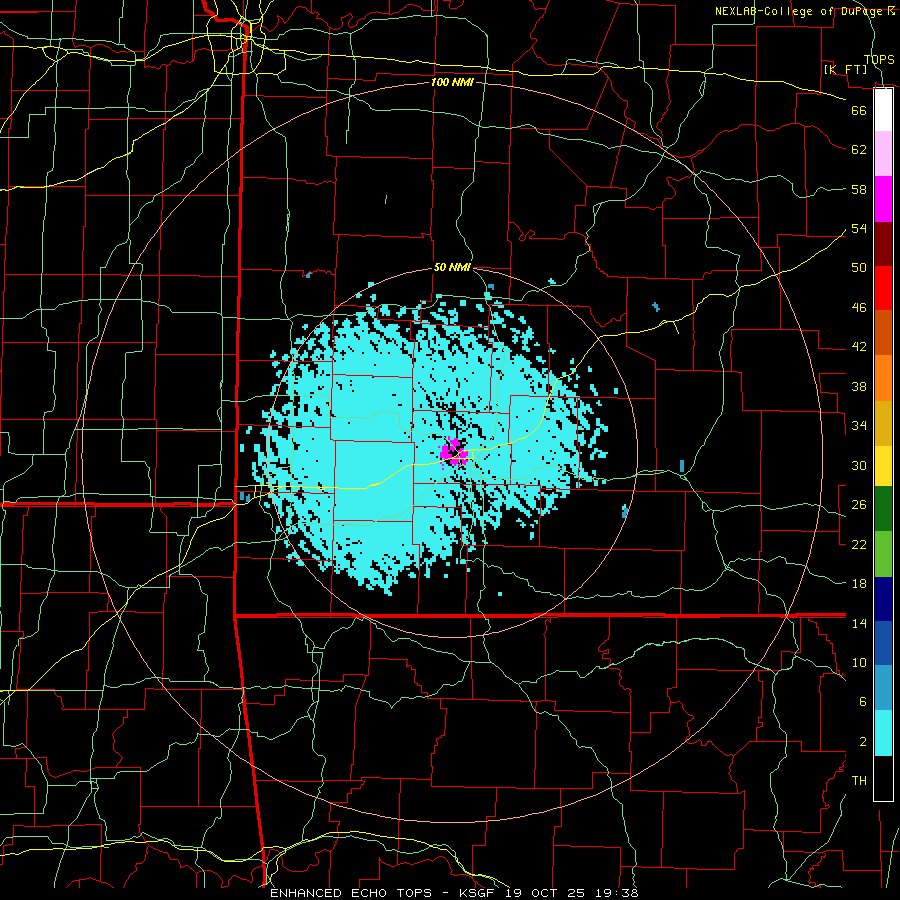Click the "[K FT]" units label
This screenshot has height=900, width=900.
coord(845,70)
